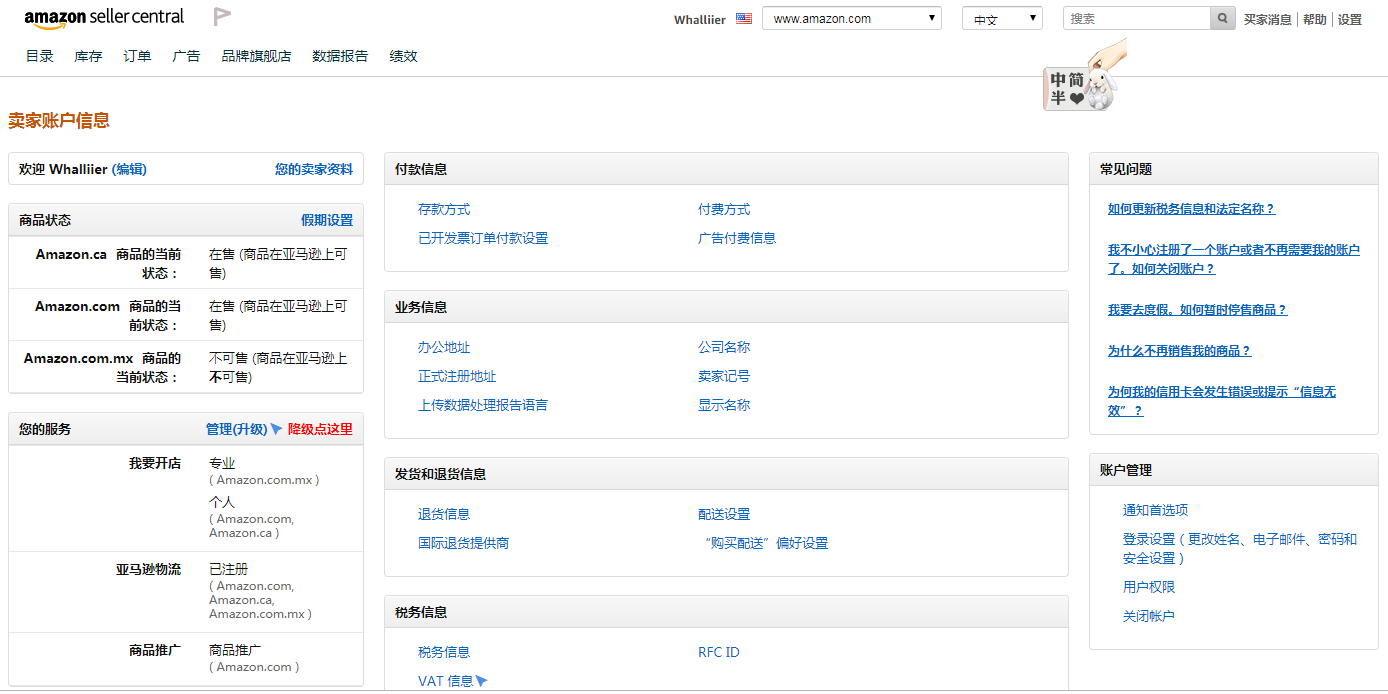Viewport: 1388px width, 694px height.
Task: Open 买家消息 in the top bar
Action: point(1268,19)
